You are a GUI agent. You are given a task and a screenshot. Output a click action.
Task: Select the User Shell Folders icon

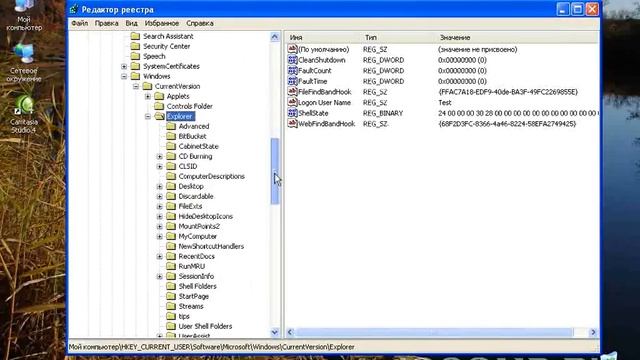pos(171,326)
